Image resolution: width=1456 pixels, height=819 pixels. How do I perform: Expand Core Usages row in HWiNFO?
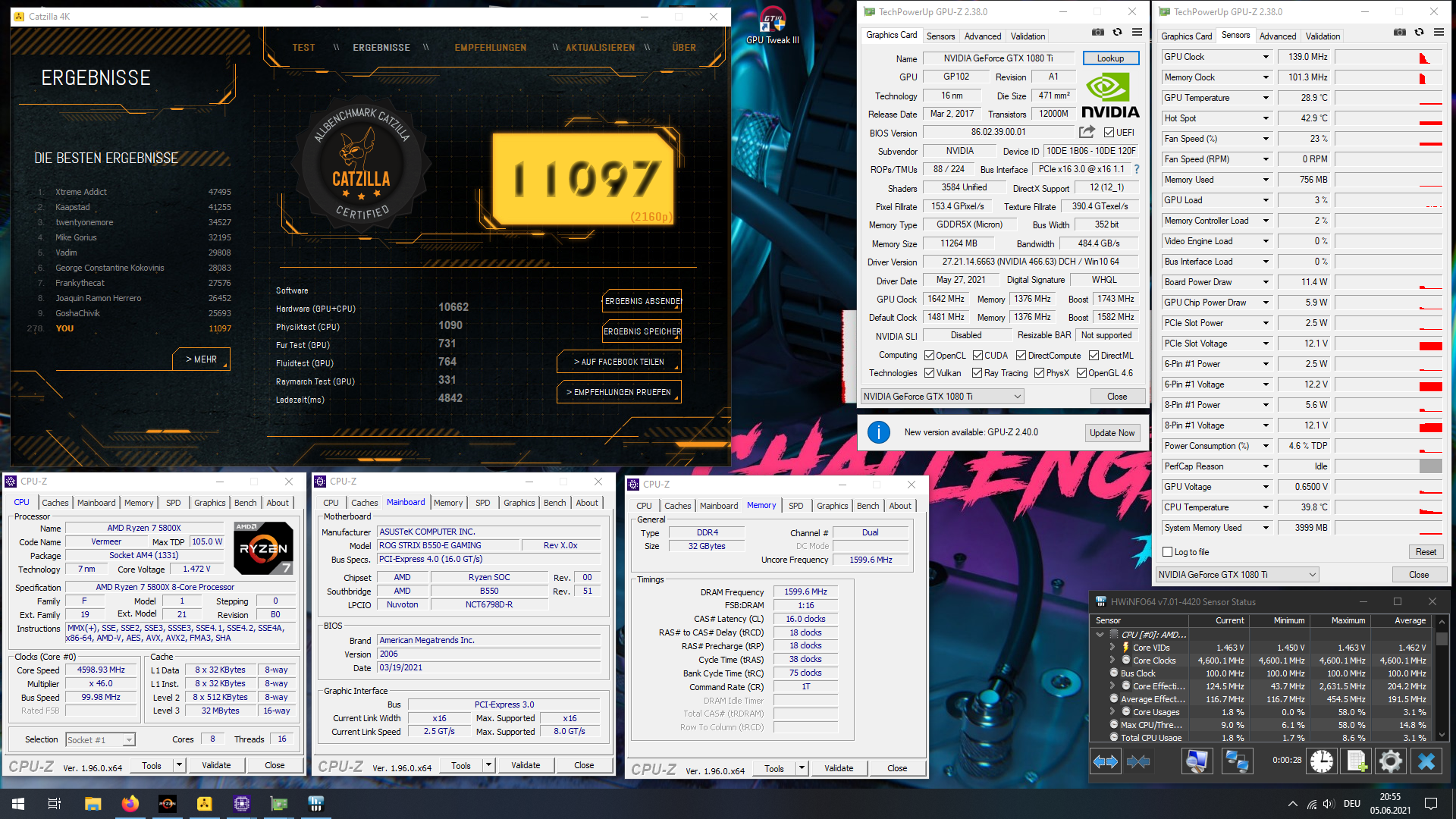click(x=1112, y=712)
